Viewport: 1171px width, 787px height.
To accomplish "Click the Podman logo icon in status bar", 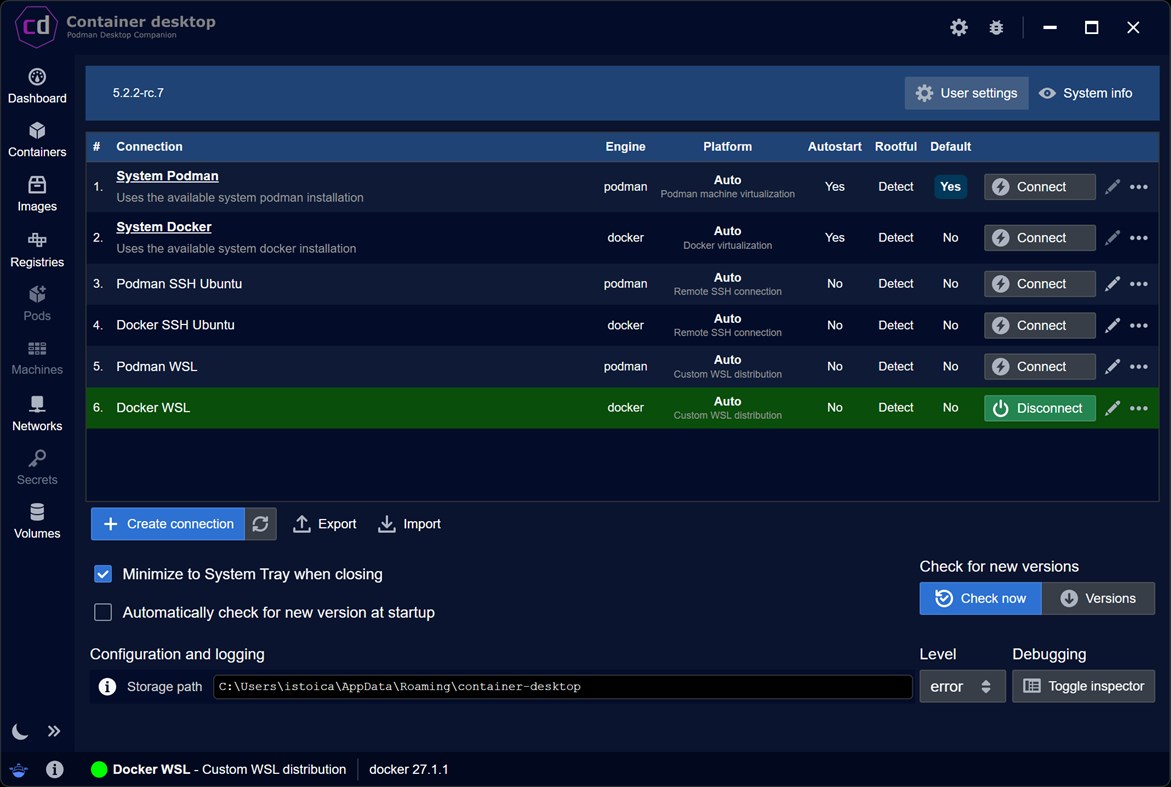I will click(x=19, y=769).
